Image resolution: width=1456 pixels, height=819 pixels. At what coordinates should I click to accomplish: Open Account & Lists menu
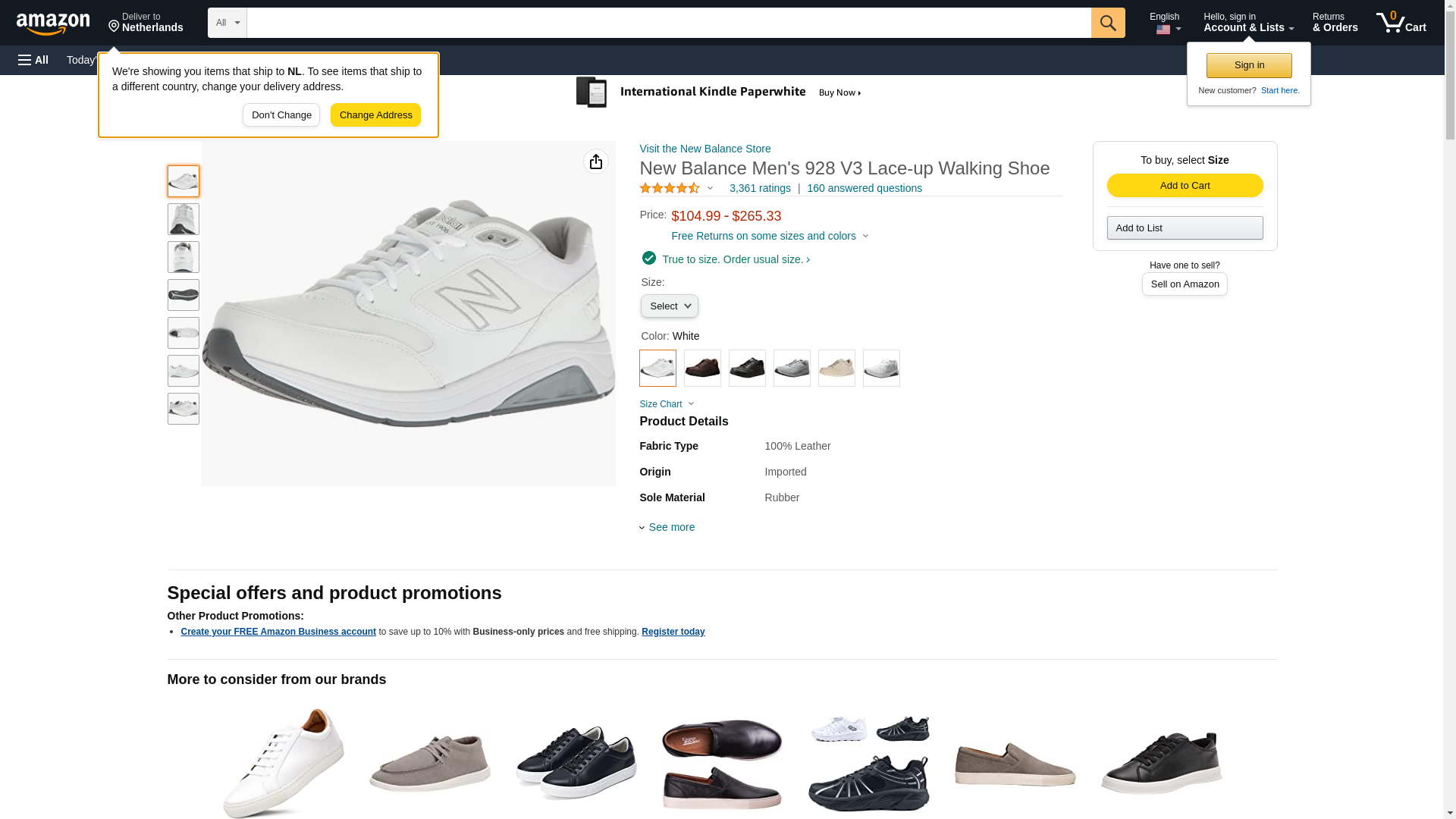tap(1247, 23)
